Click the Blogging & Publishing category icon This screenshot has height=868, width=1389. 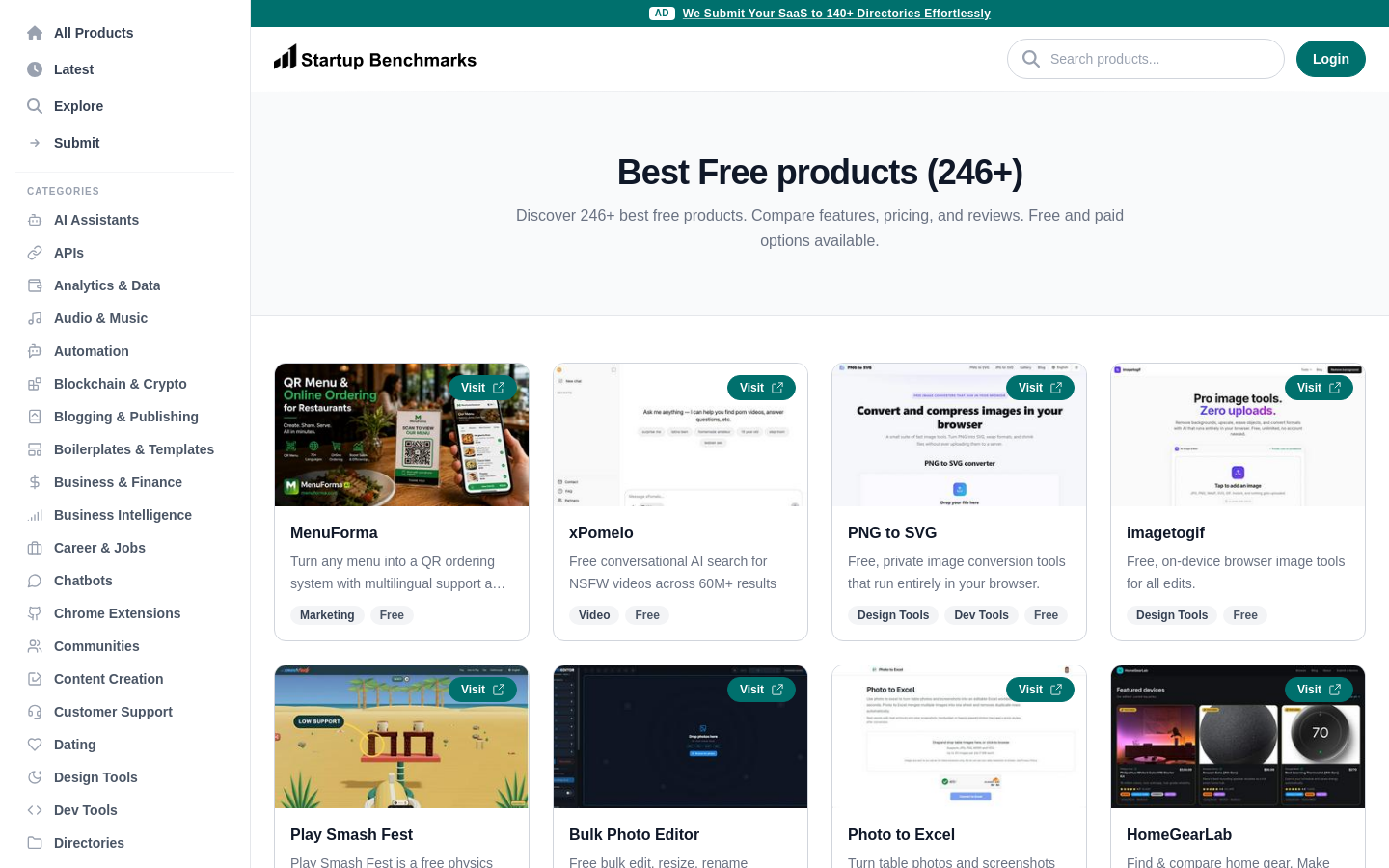[x=35, y=417]
